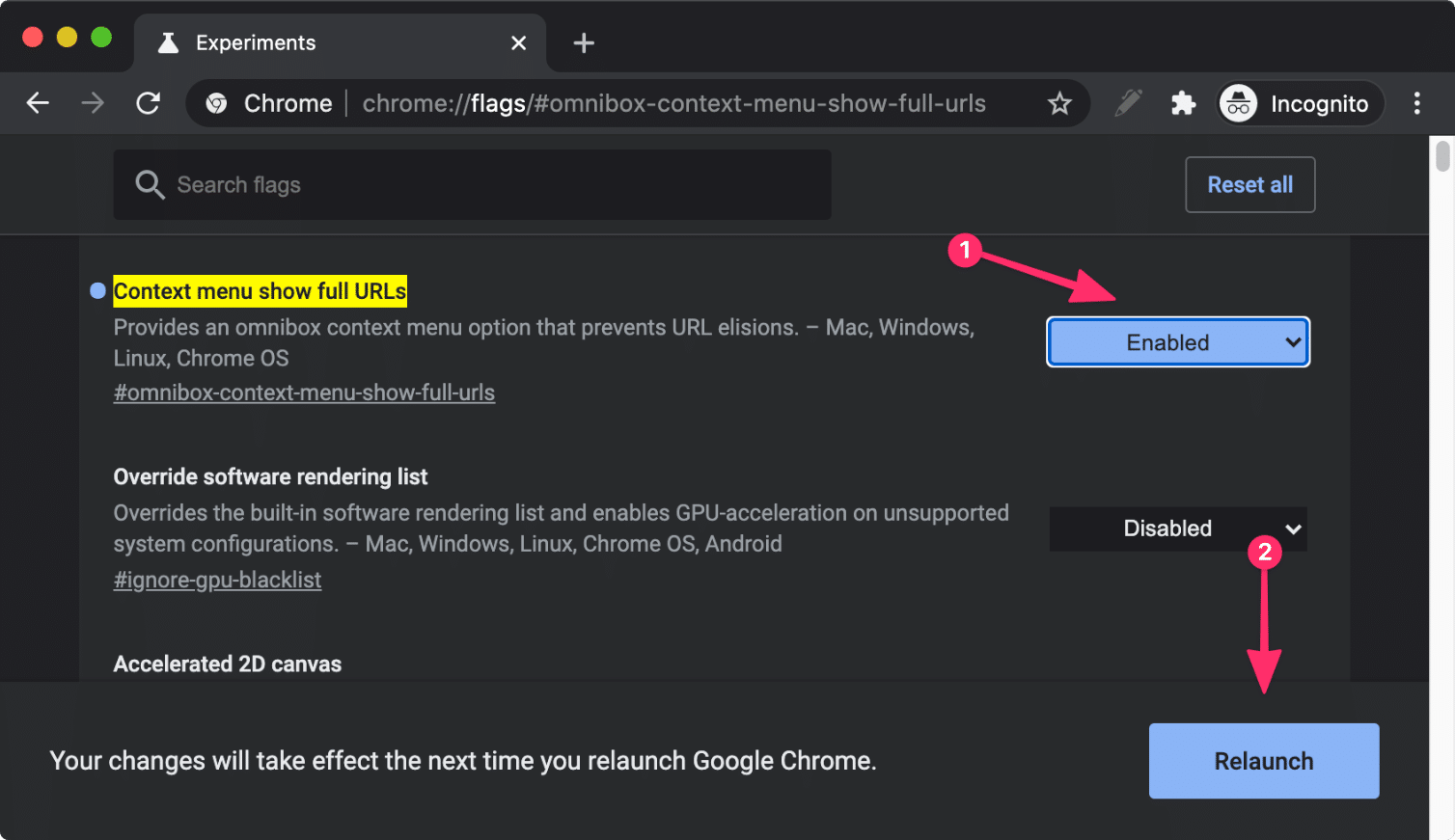The image size is (1455, 840).
Task: Open the Enabled dropdown for full URLs flag
Action: (x=1177, y=341)
